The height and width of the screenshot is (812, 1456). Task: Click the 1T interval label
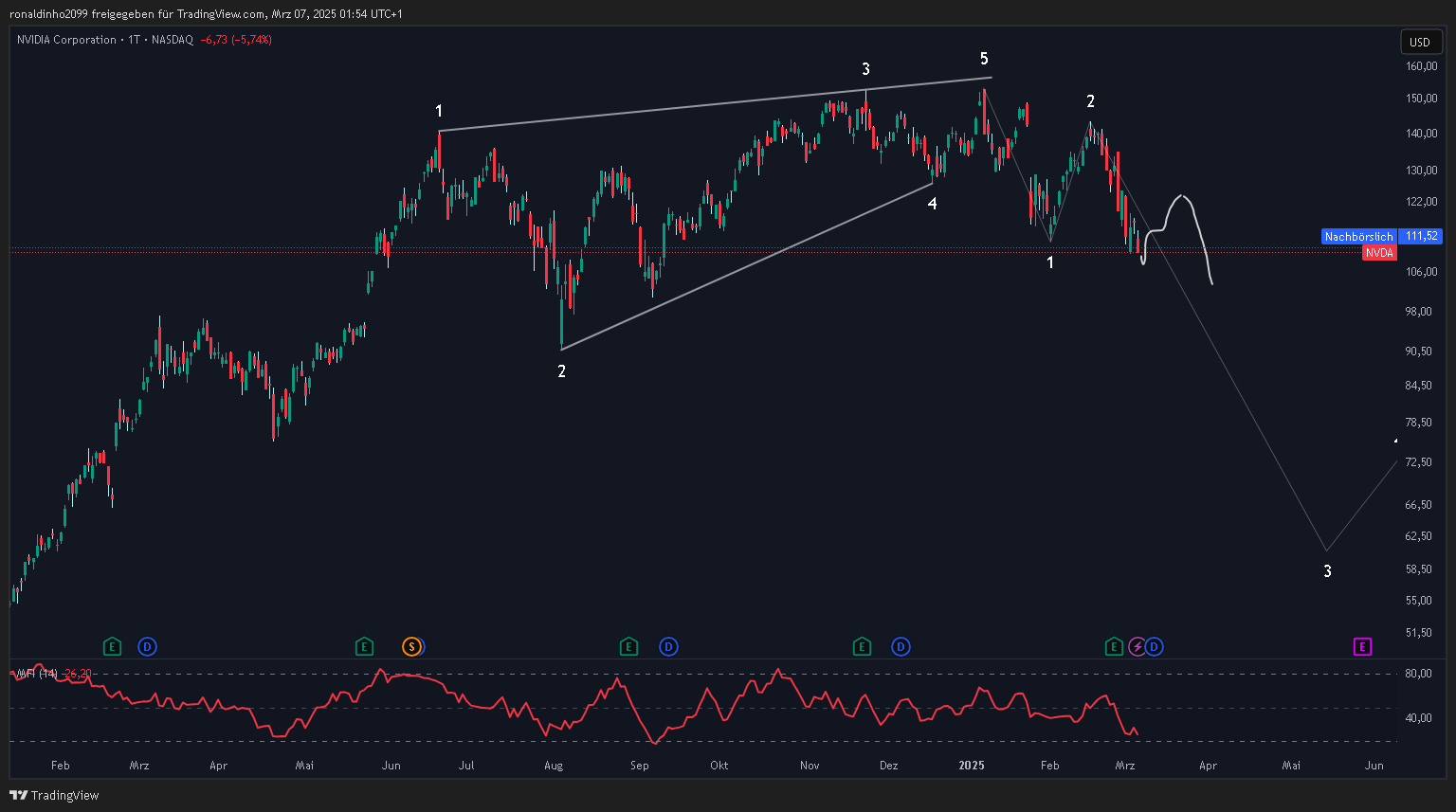coord(135,40)
